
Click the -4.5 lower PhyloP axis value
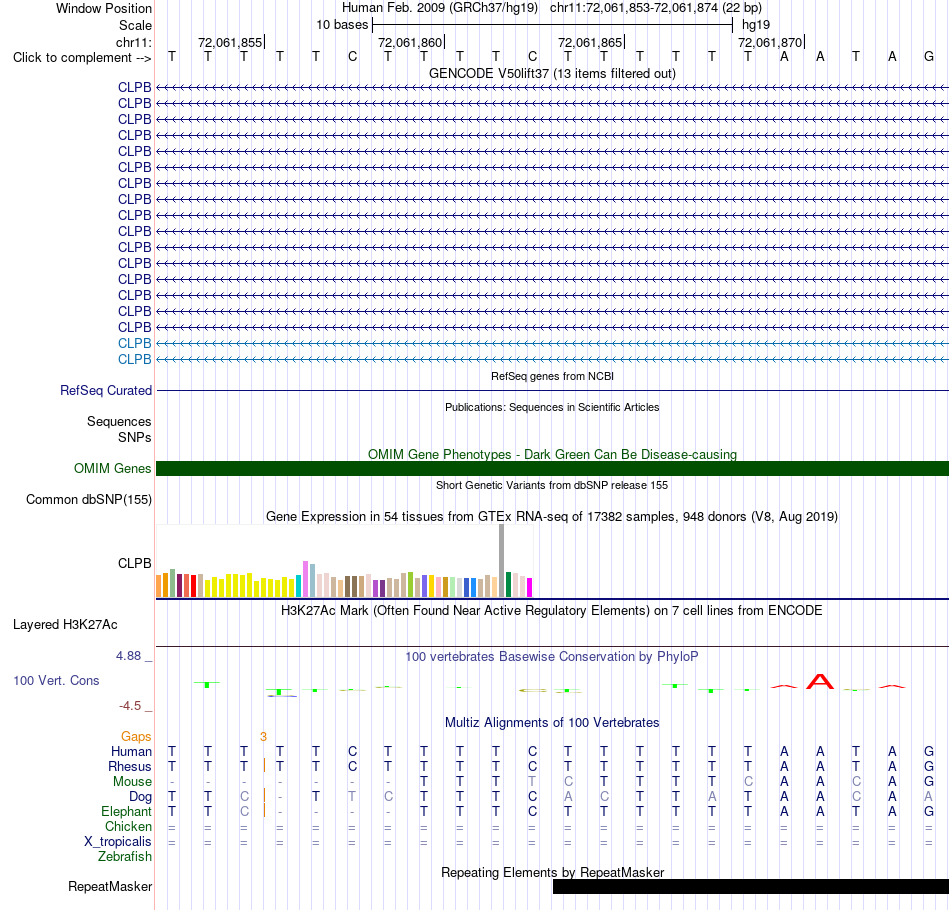[x=130, y=706]
